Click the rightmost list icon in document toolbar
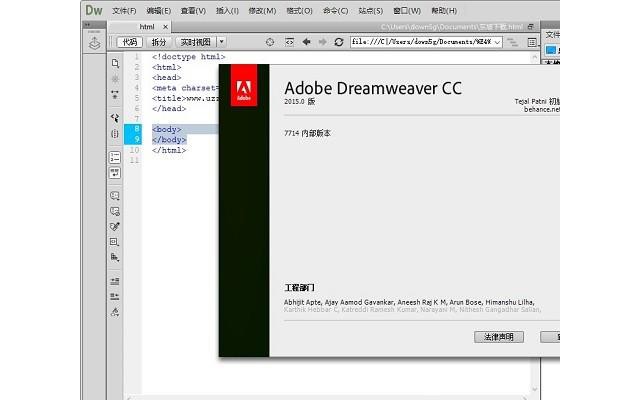The image size is (640, 400). [x=532, y=42]
